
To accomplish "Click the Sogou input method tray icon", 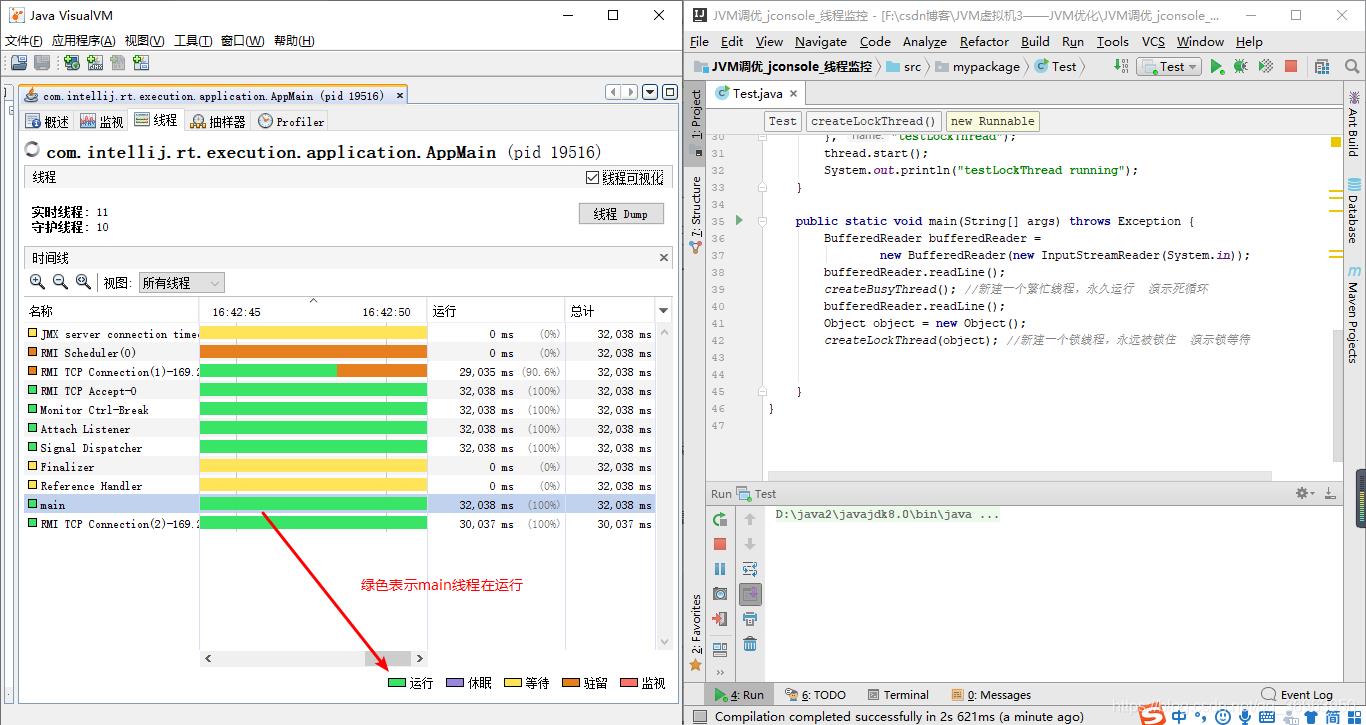I will coord(1153,715).
